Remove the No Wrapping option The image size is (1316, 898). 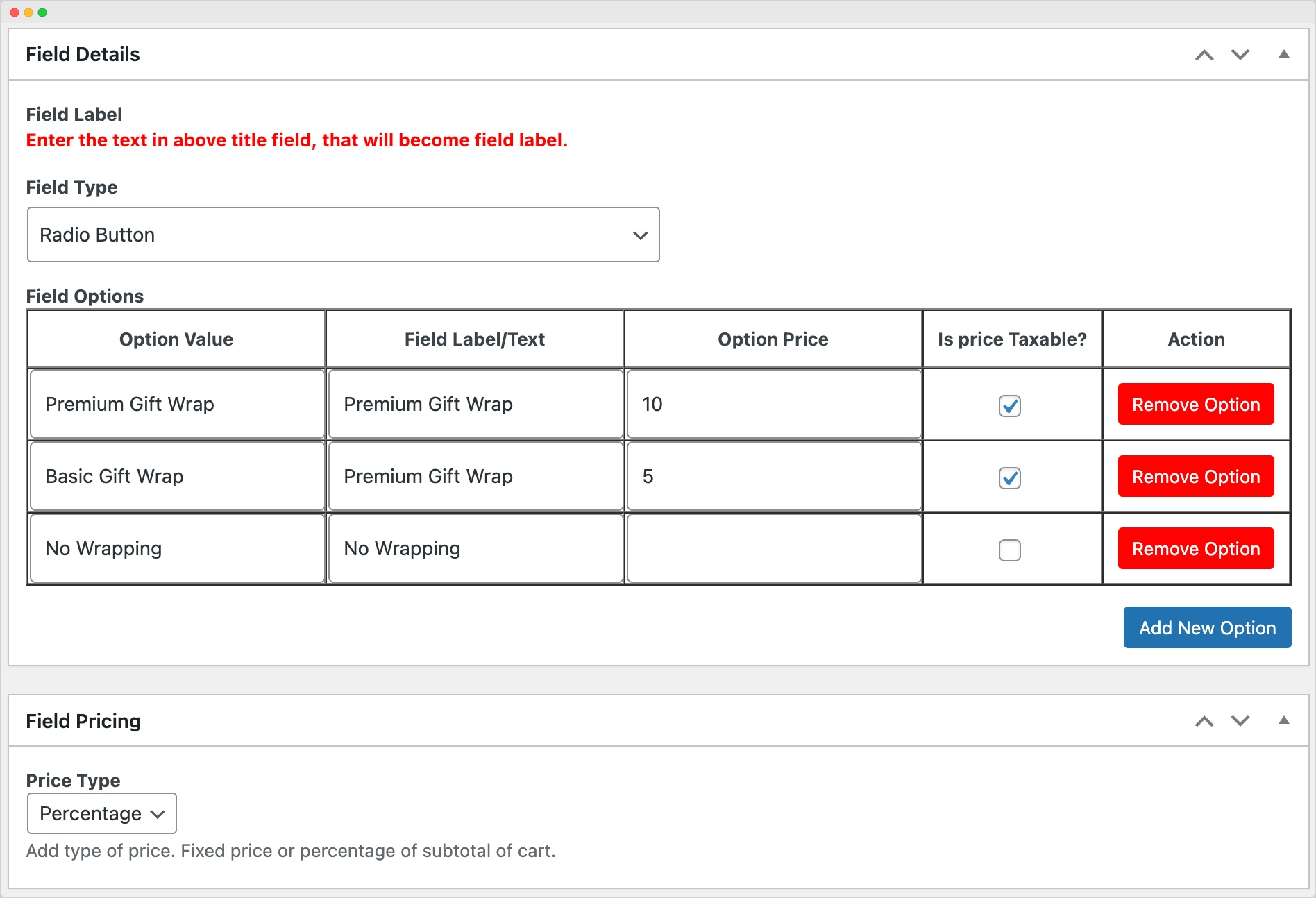(1196, 548)
